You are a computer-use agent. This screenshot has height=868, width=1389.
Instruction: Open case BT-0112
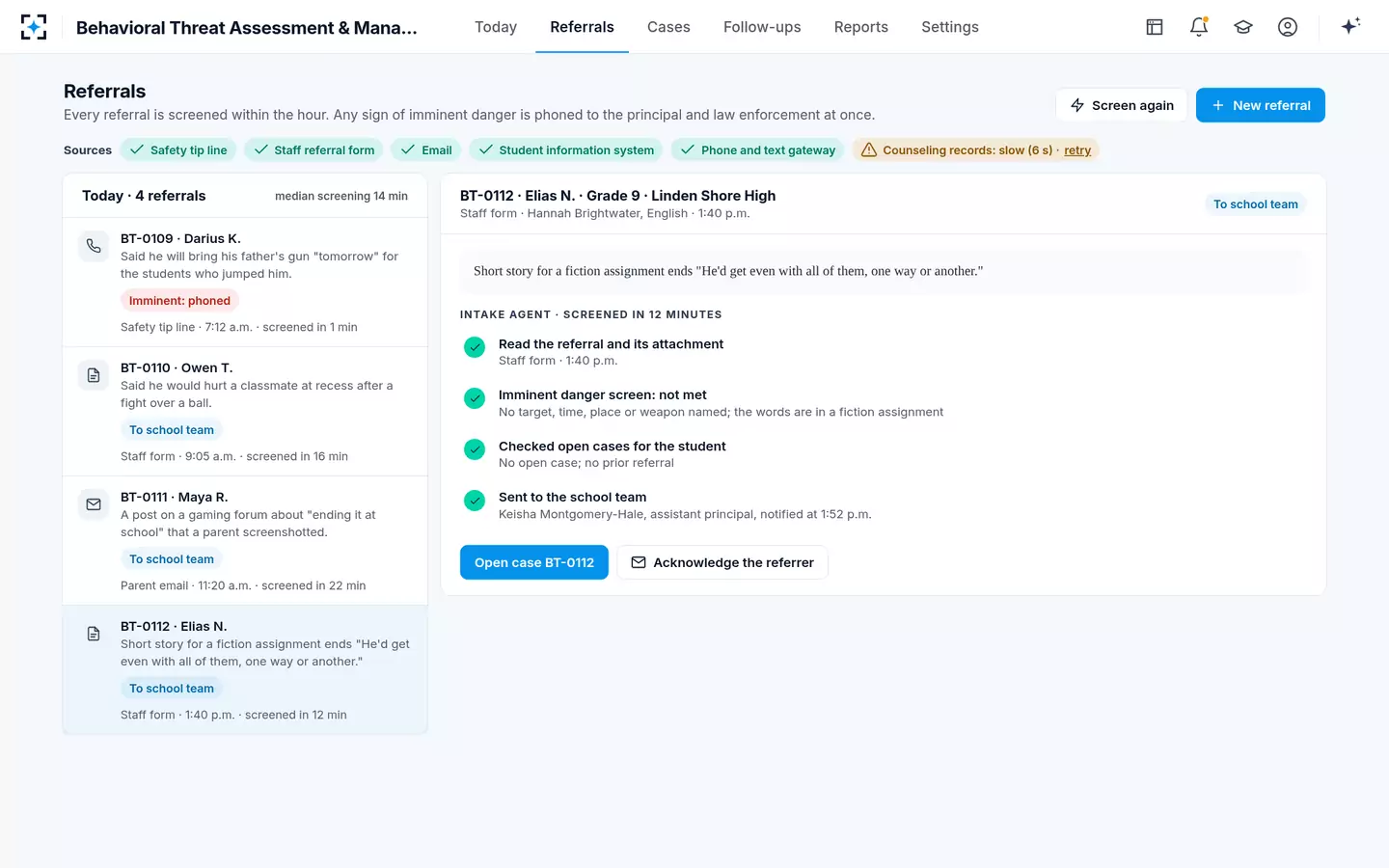point(534,562)
